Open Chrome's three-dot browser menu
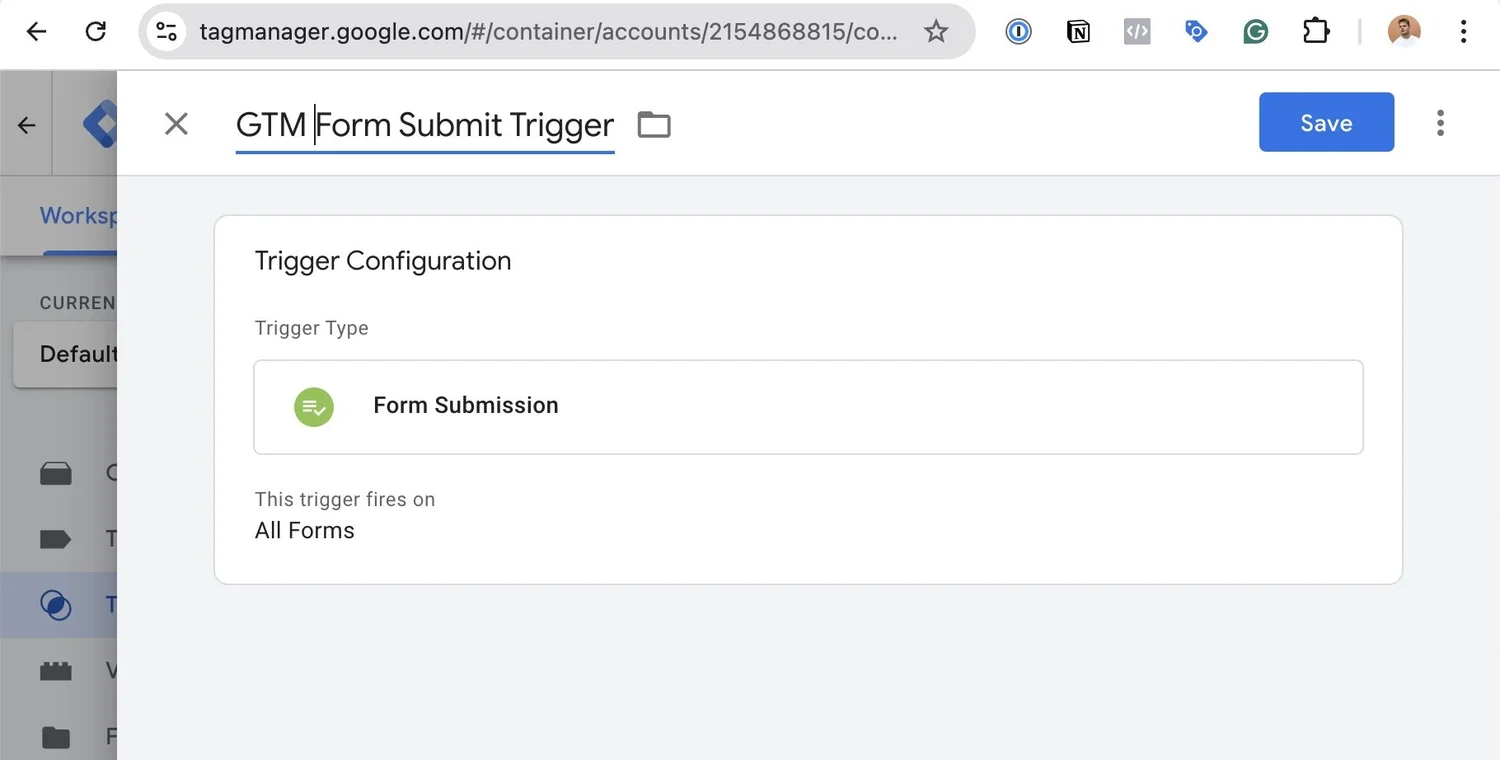Screen dimensions: 1500x760 (1463, 31)
